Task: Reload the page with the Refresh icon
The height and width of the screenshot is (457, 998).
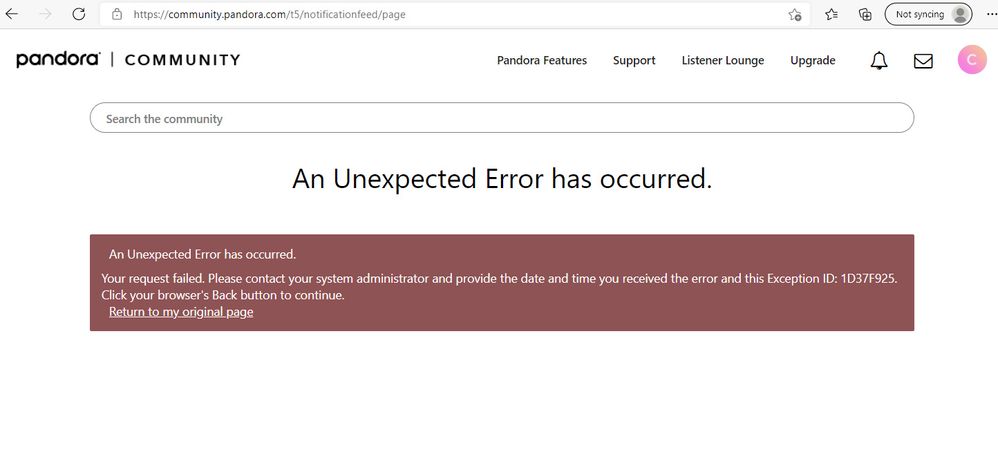Action: pos(77,15)
